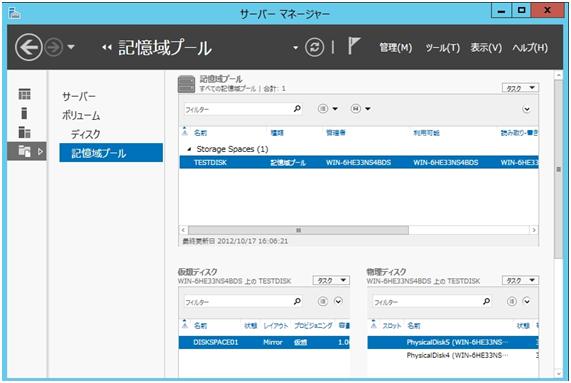Click the storage pool tile icon
Viewport: 571px width, 383px height.
pyautogui.click(x=186, y=84)
